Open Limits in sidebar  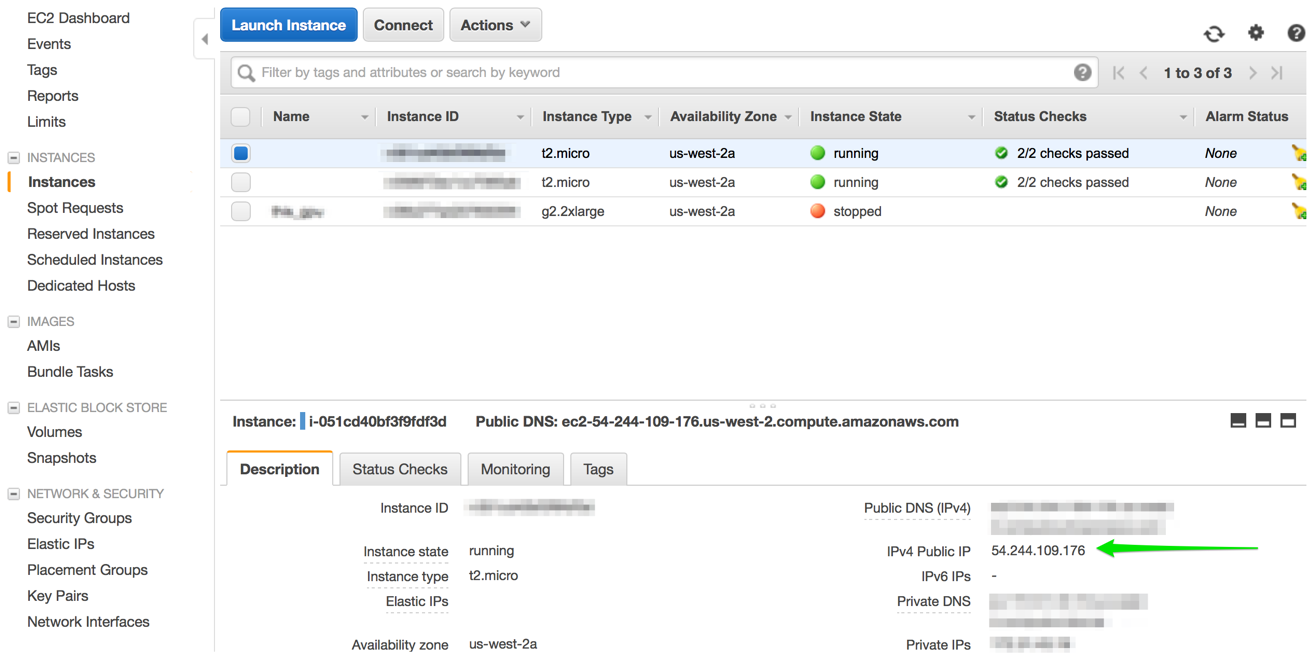[46, 122]
